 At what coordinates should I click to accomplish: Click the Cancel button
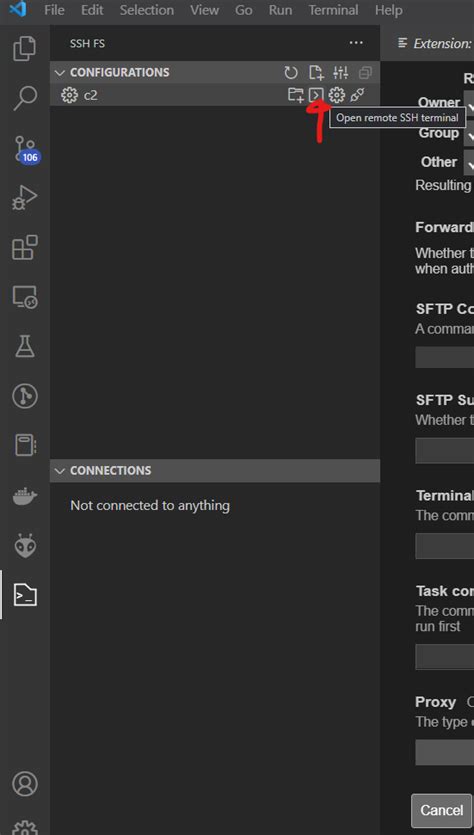442,811
